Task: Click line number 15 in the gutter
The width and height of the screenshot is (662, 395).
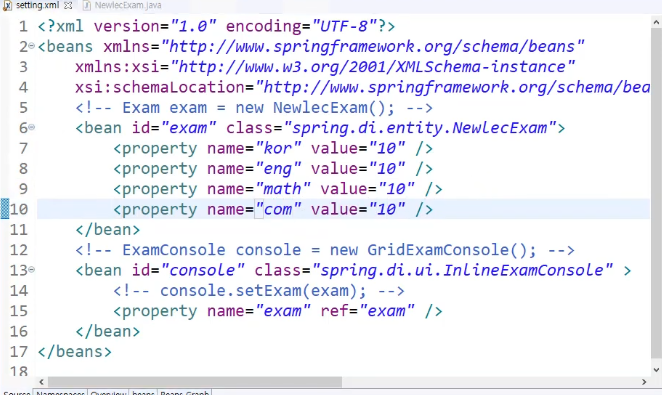Action: tap(19, 311)
